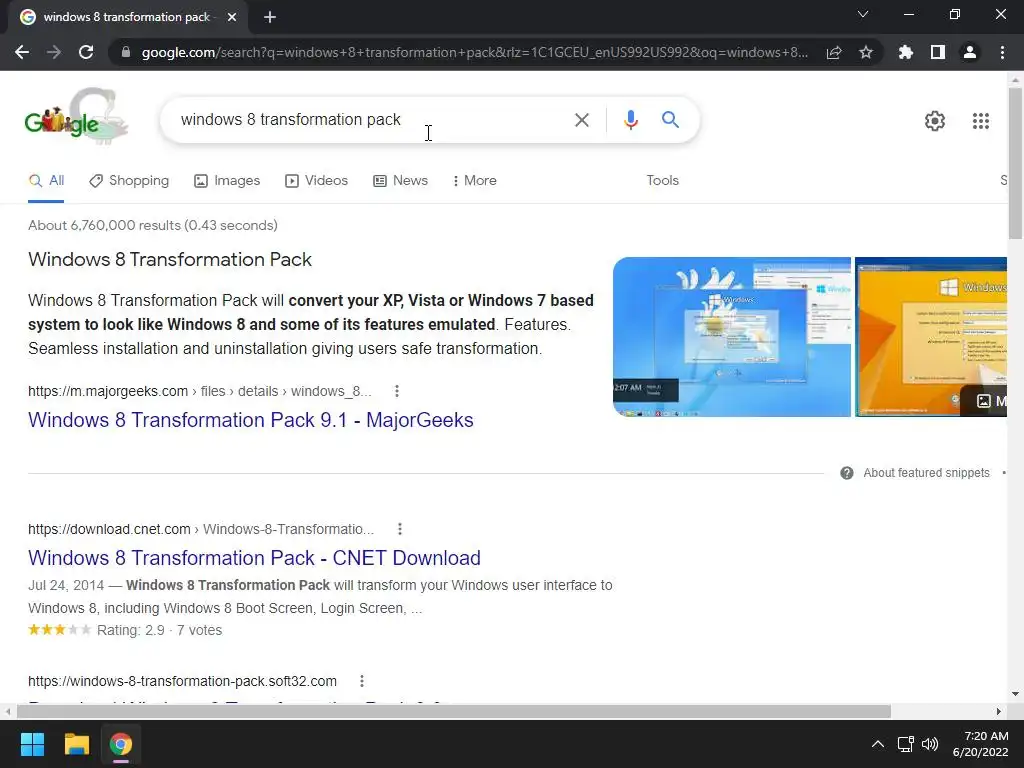Open a new browser tab
1024x768 pixels.
point(270,17)
